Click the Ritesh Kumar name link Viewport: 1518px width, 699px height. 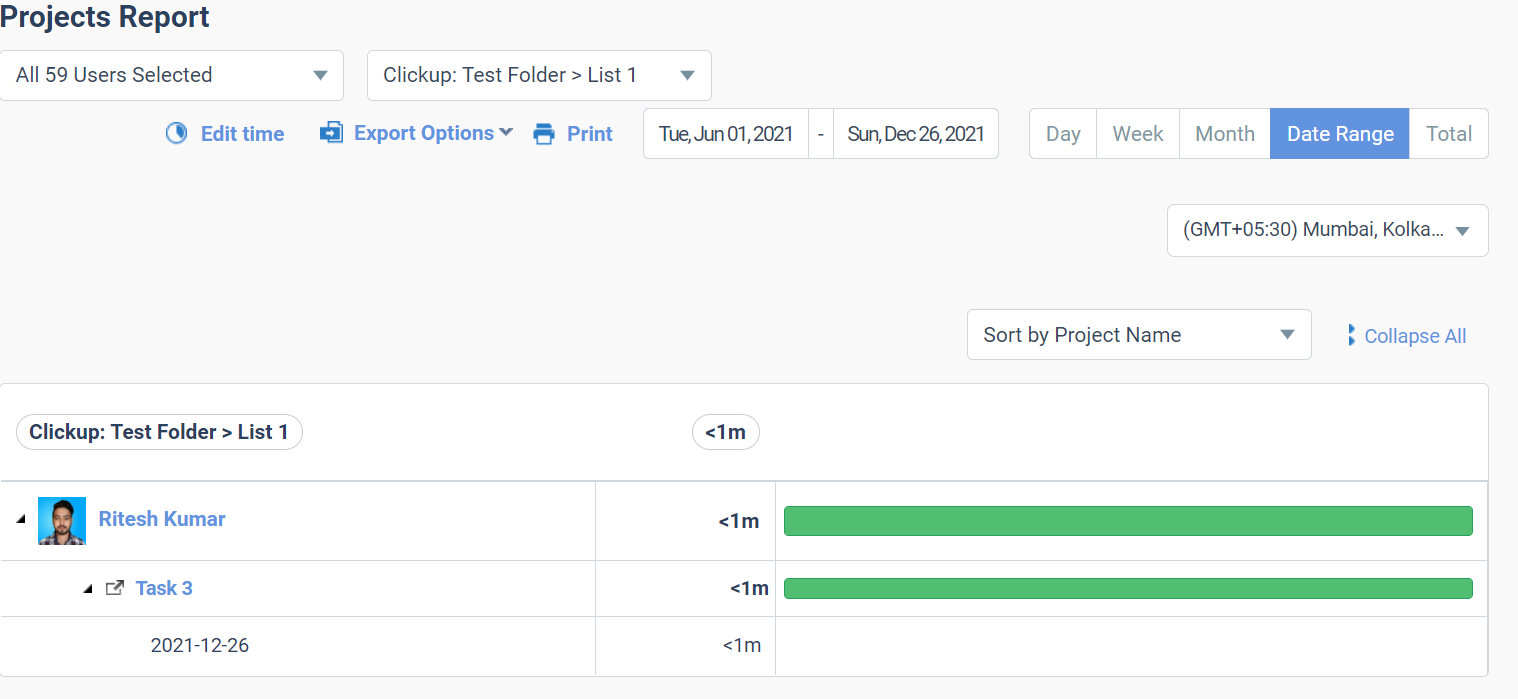pos(162,519)
